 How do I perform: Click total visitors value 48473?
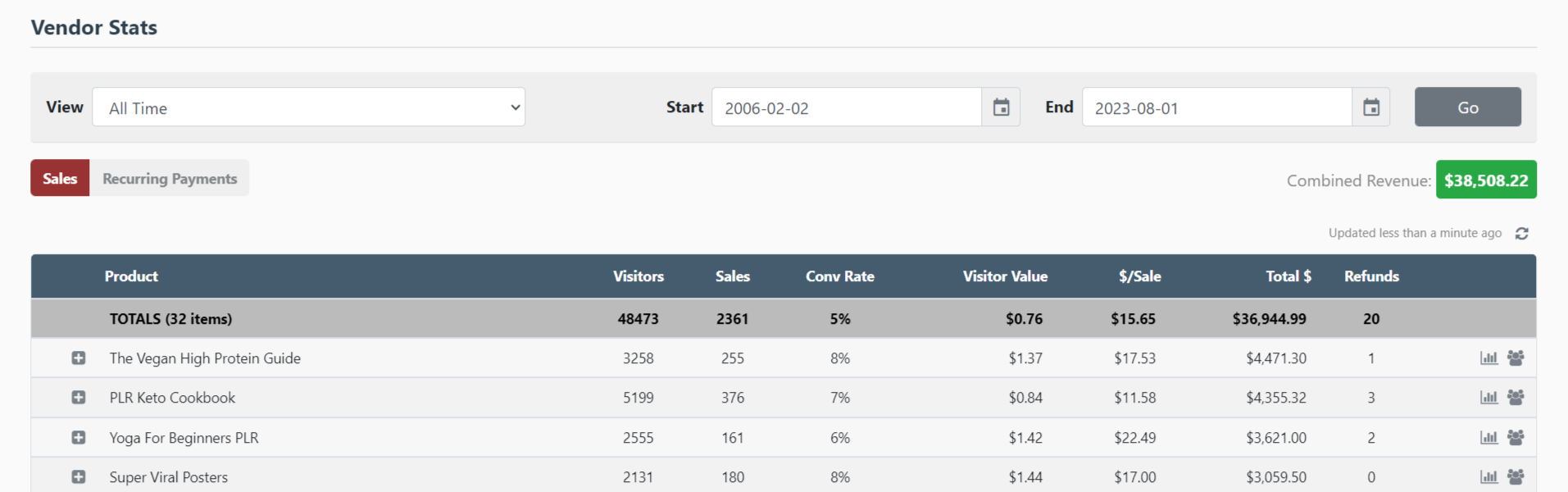[x=639, y=319]
